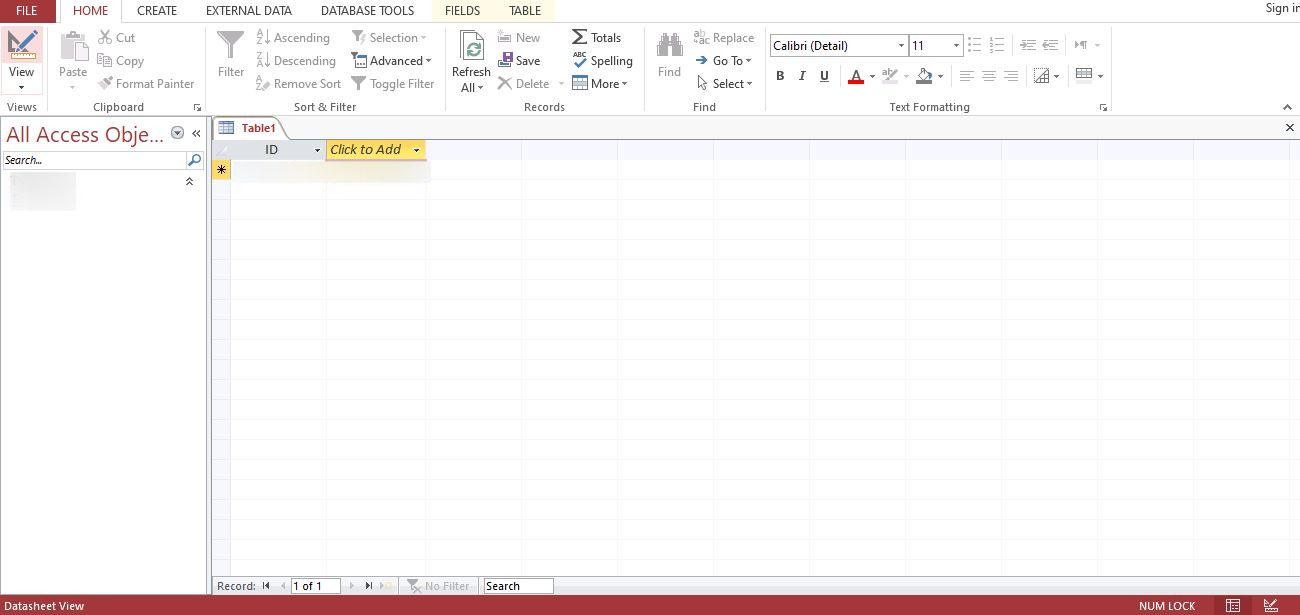Click the Totals sigma icon
The height and width of the screenshot is (615, 1300).
click(579, 37)
